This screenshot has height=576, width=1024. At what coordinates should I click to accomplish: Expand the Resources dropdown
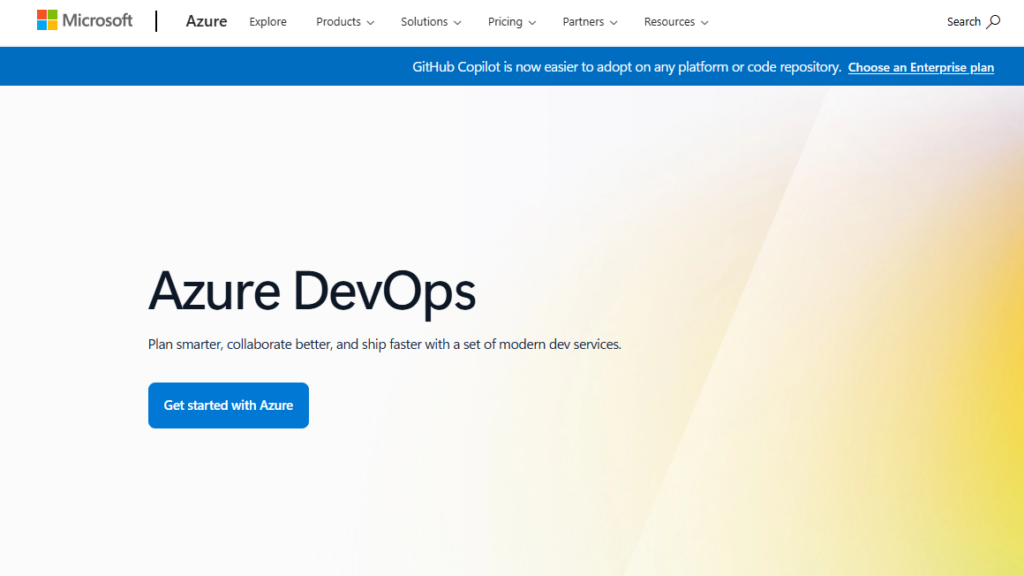point(676,22)
